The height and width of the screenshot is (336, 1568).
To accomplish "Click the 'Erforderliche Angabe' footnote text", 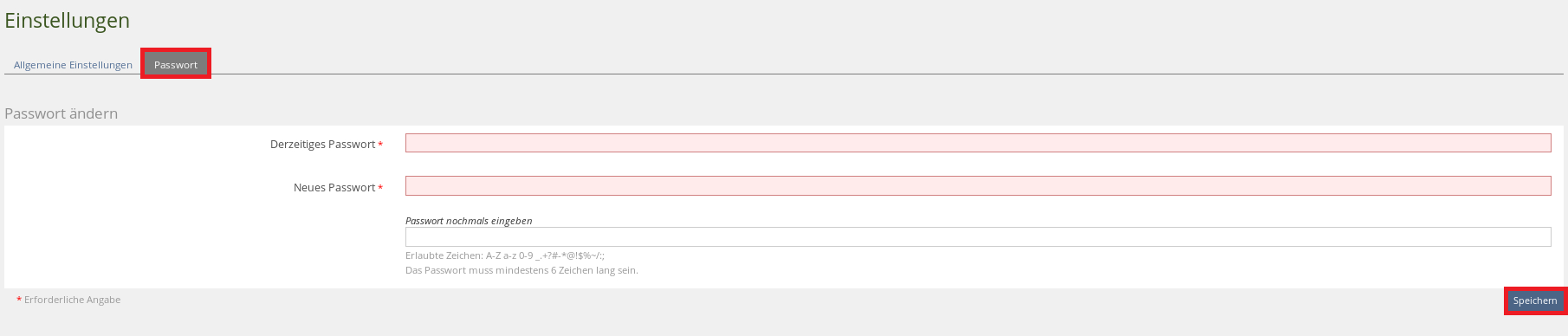I will 72,300.
